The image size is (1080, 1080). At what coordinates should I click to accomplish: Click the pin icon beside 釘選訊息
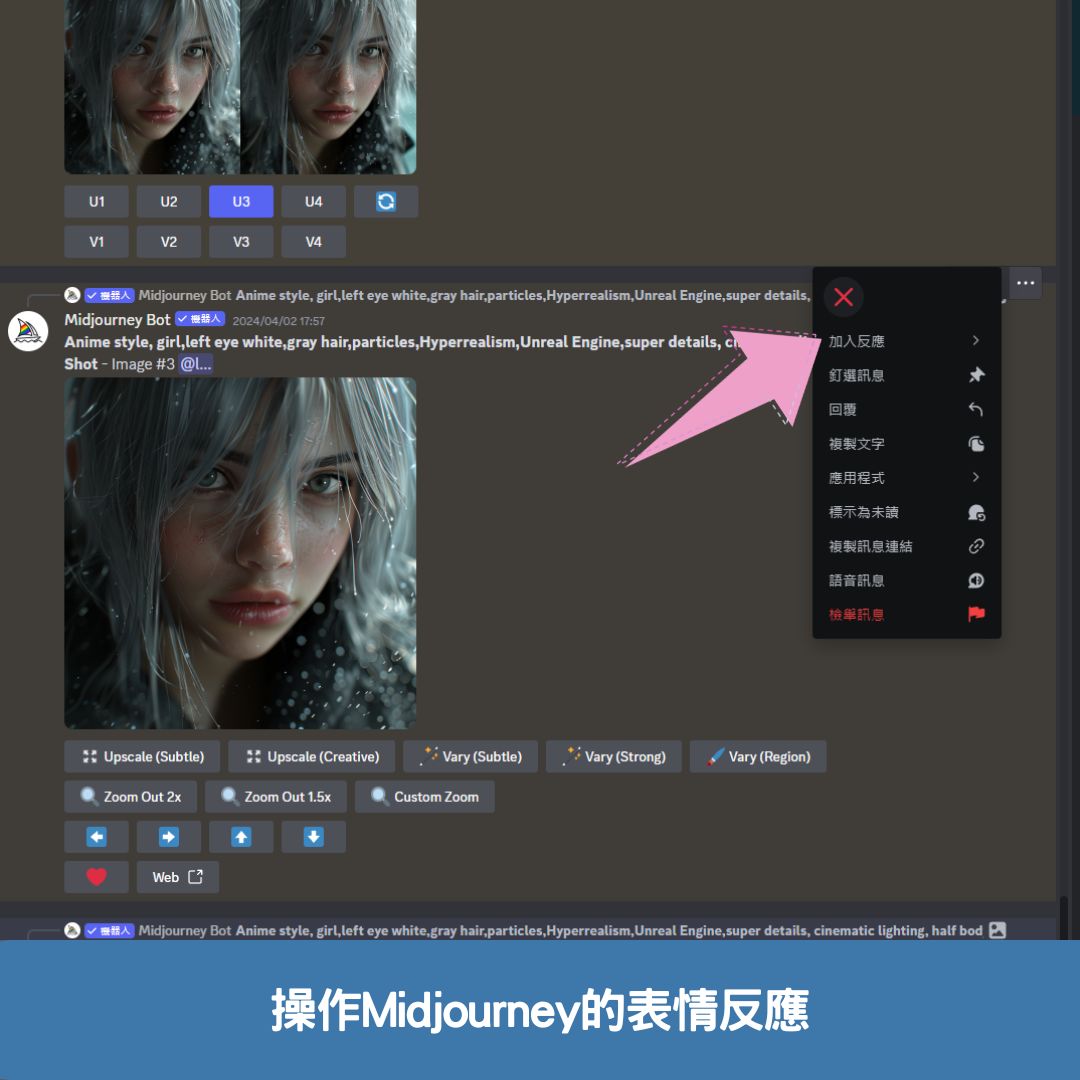[975, 375]
